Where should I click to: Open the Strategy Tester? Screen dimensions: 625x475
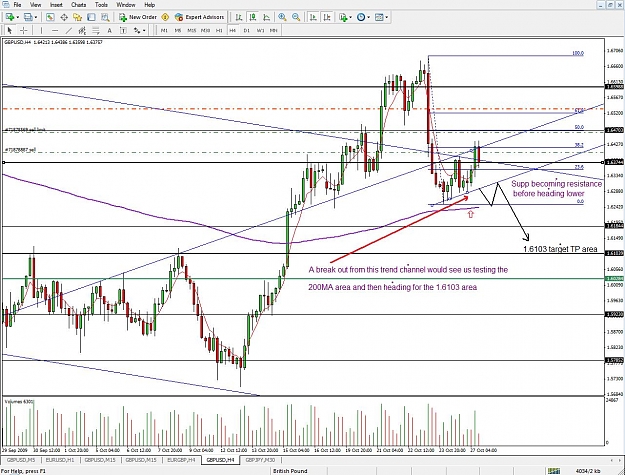[105, 17]
